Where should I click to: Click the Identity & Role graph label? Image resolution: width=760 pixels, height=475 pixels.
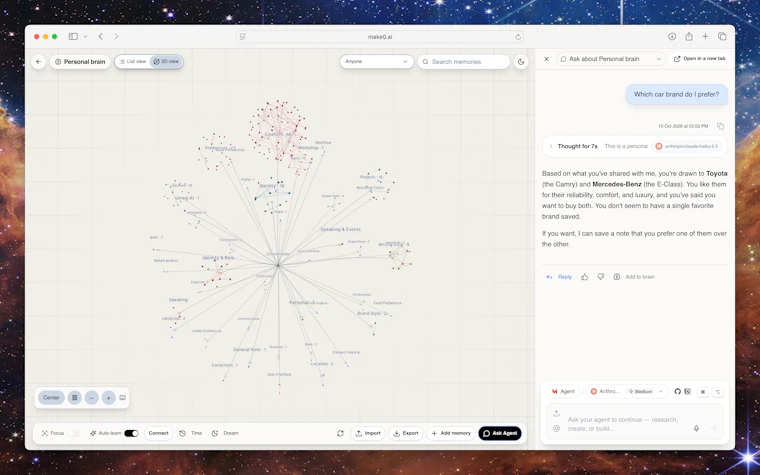pos(218,258)
